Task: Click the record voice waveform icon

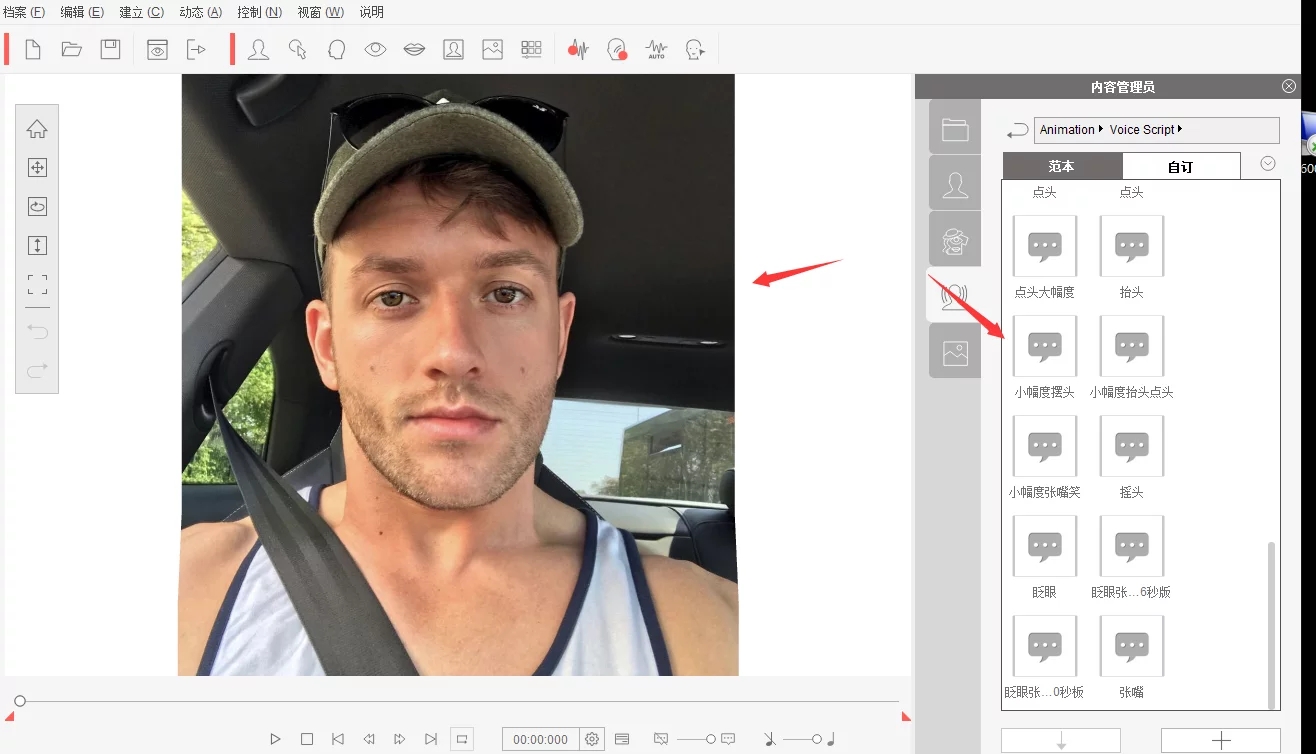Action: tap(578, 49)
